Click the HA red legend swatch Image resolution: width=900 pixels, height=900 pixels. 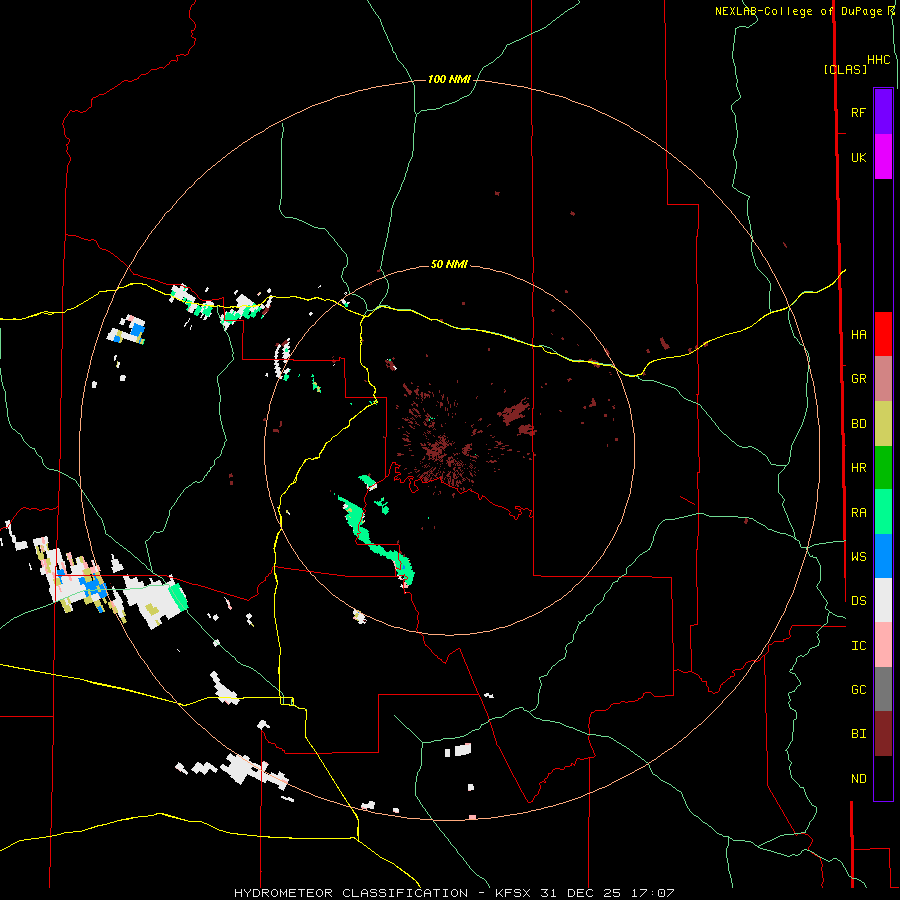tap(883, 334)
